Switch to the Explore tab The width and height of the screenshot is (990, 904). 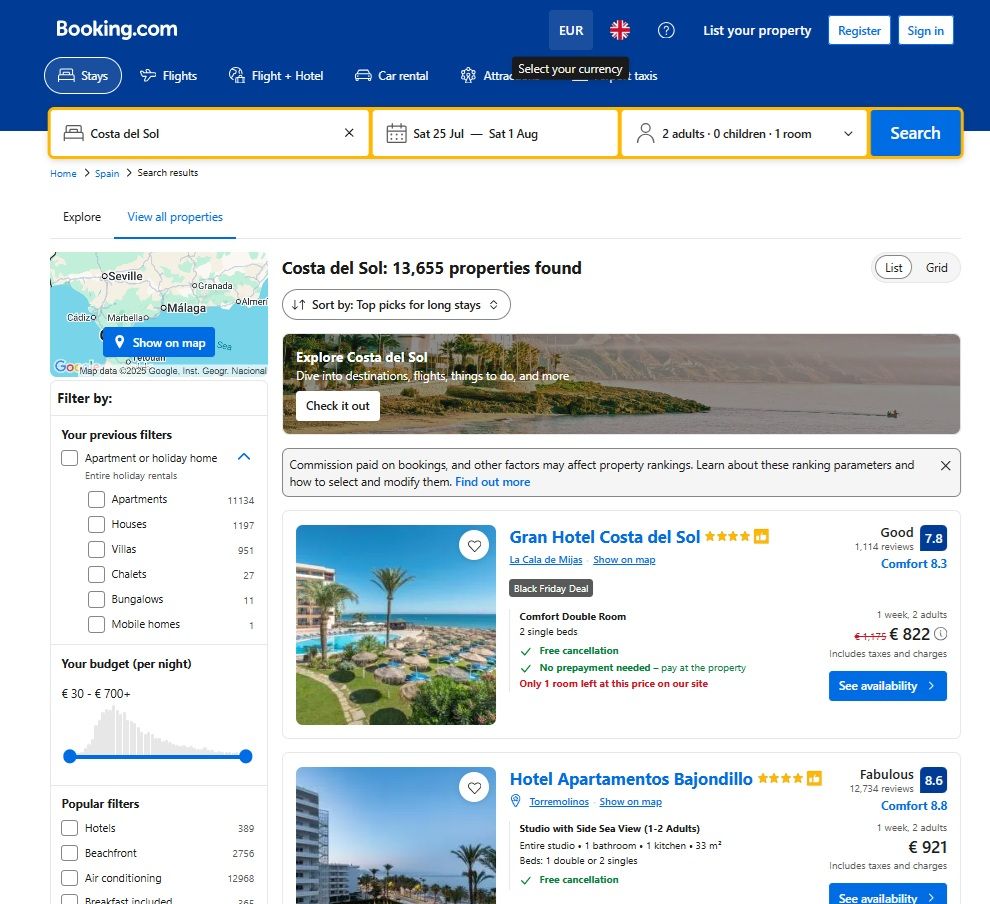coord(81,217)
